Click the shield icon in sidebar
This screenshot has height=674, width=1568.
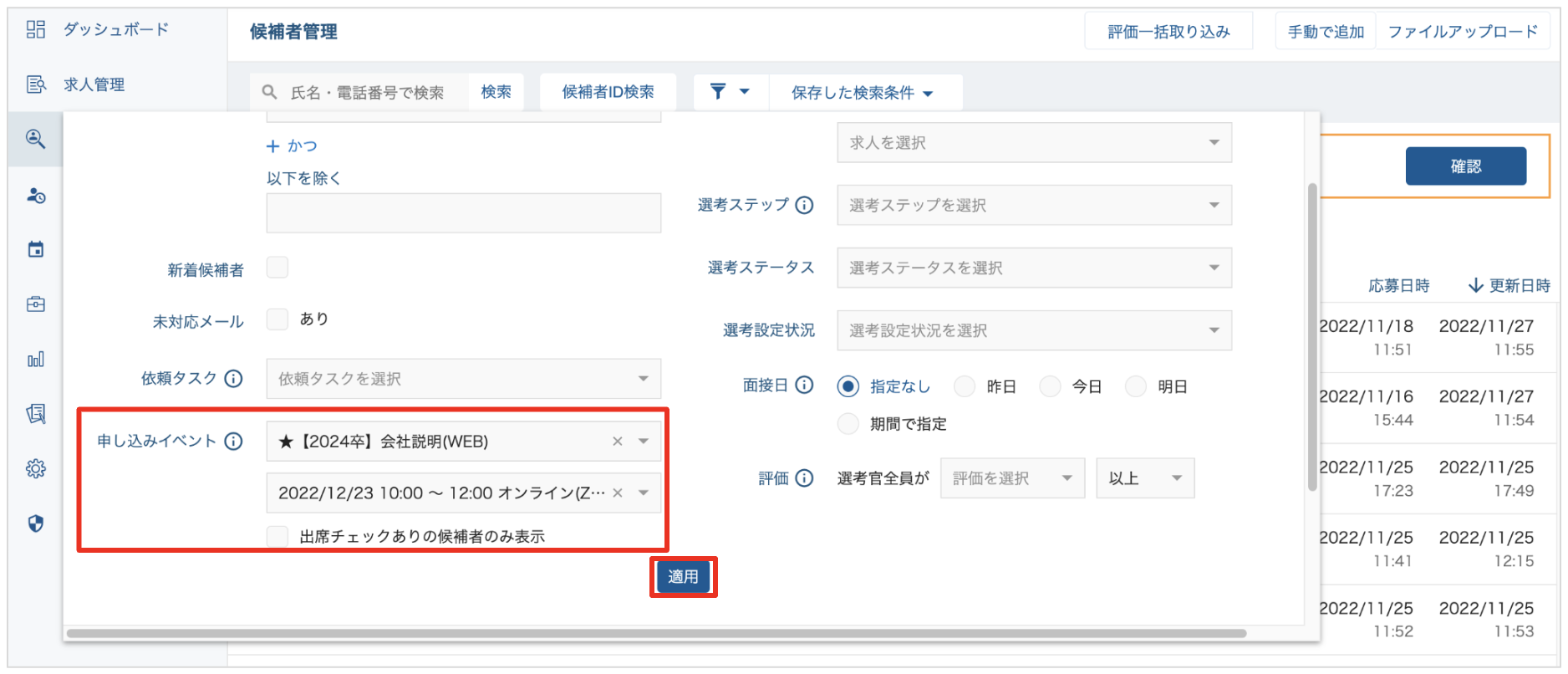tap(35, 523)
